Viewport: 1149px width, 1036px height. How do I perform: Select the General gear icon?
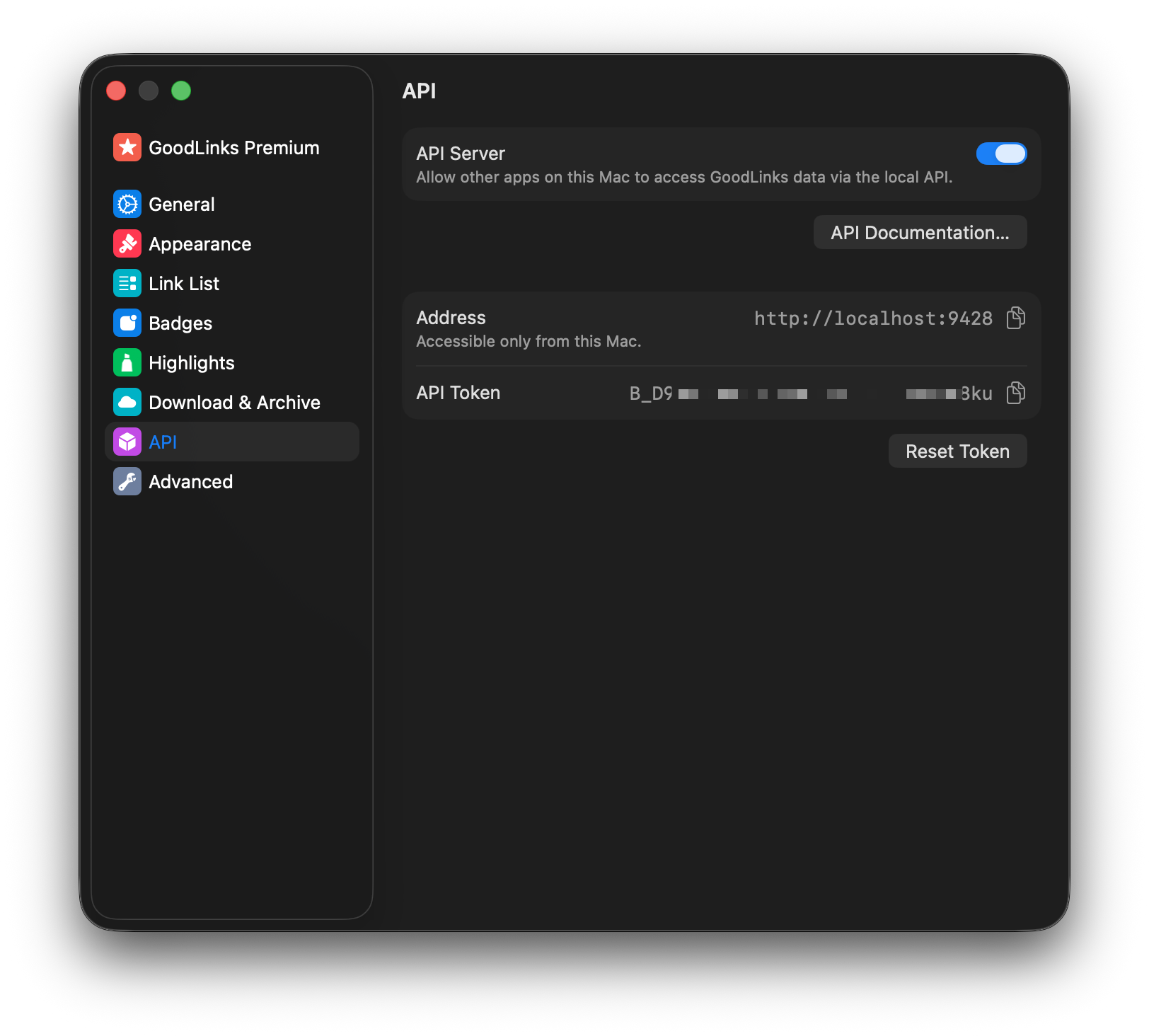coord(127,204)
